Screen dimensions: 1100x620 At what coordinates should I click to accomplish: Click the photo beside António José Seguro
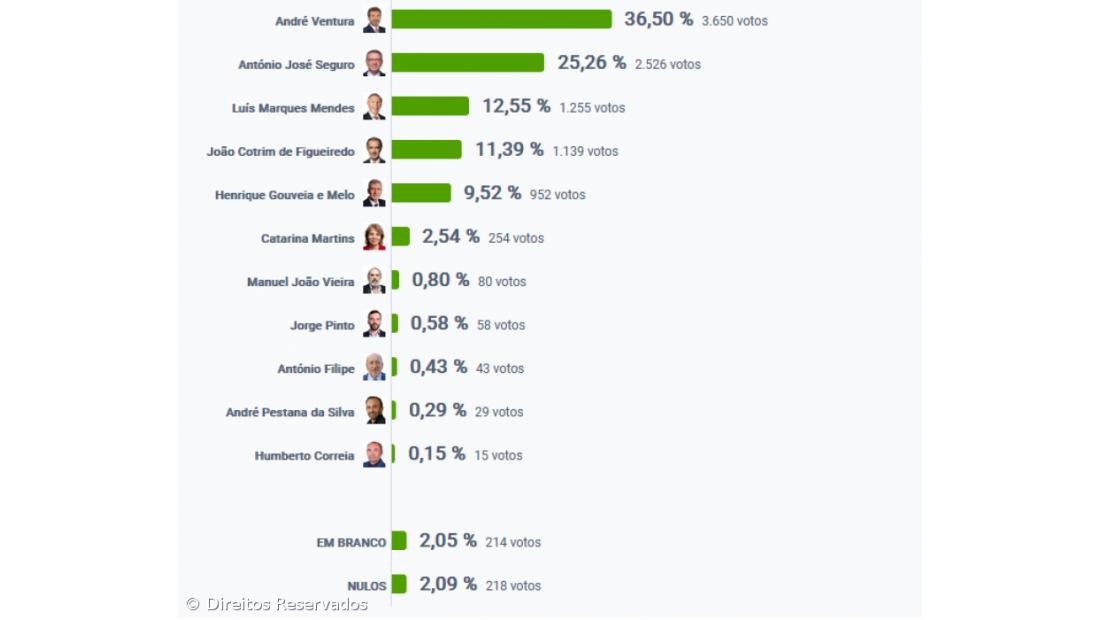pos(374,63)
